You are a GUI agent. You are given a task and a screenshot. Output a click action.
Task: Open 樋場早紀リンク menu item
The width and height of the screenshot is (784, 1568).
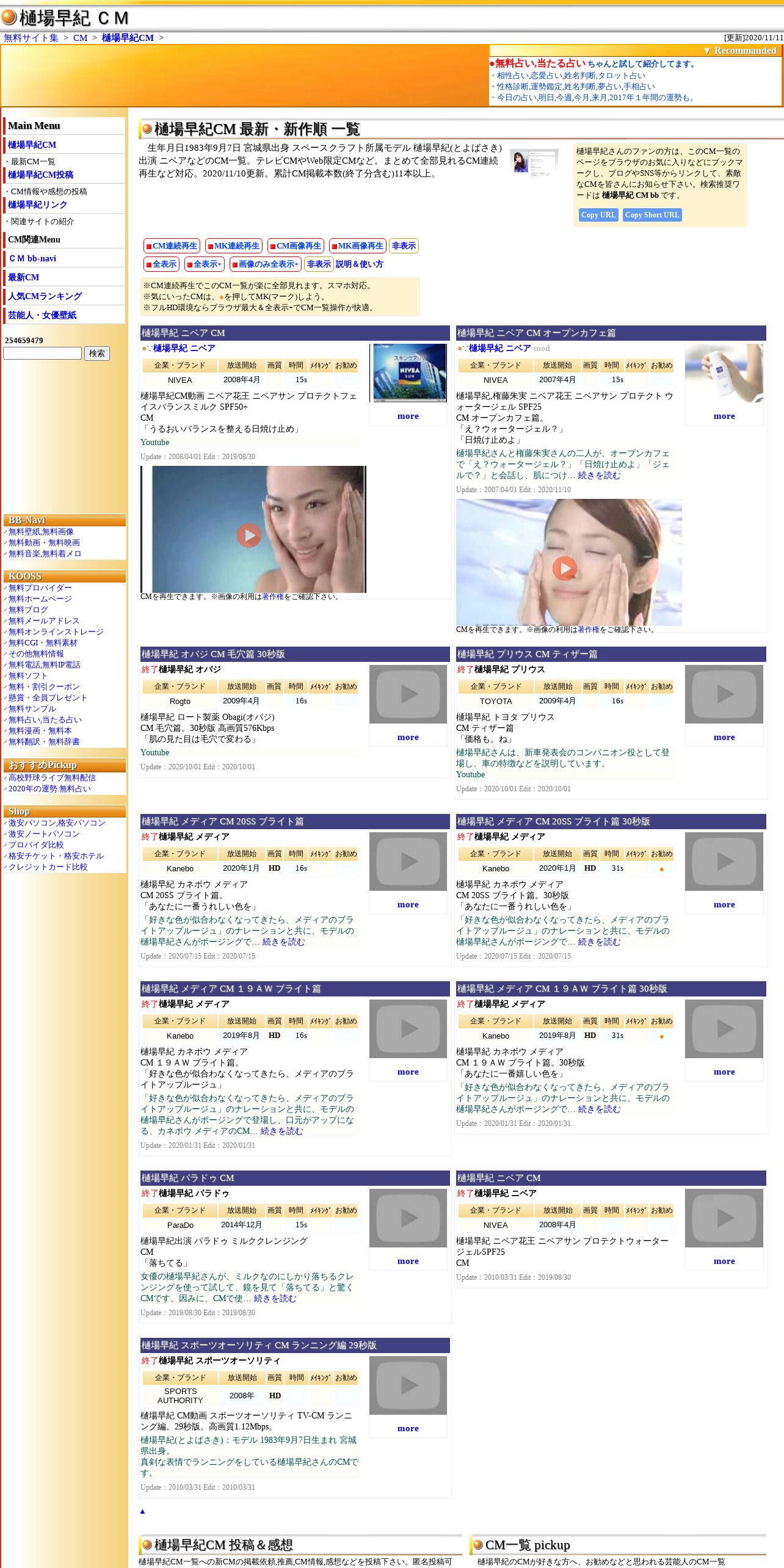point(37,205)
